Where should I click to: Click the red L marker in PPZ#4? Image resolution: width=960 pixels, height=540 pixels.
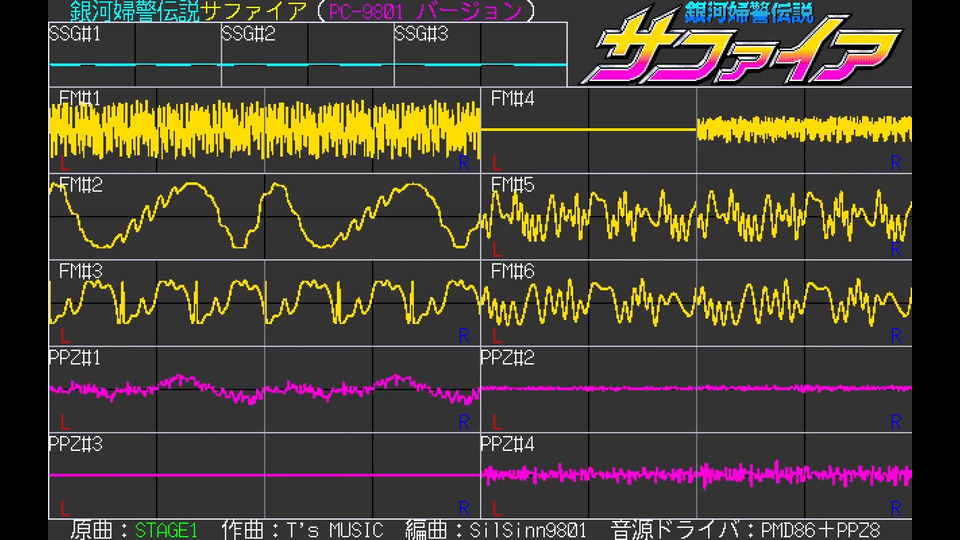[x=497, y=508]
